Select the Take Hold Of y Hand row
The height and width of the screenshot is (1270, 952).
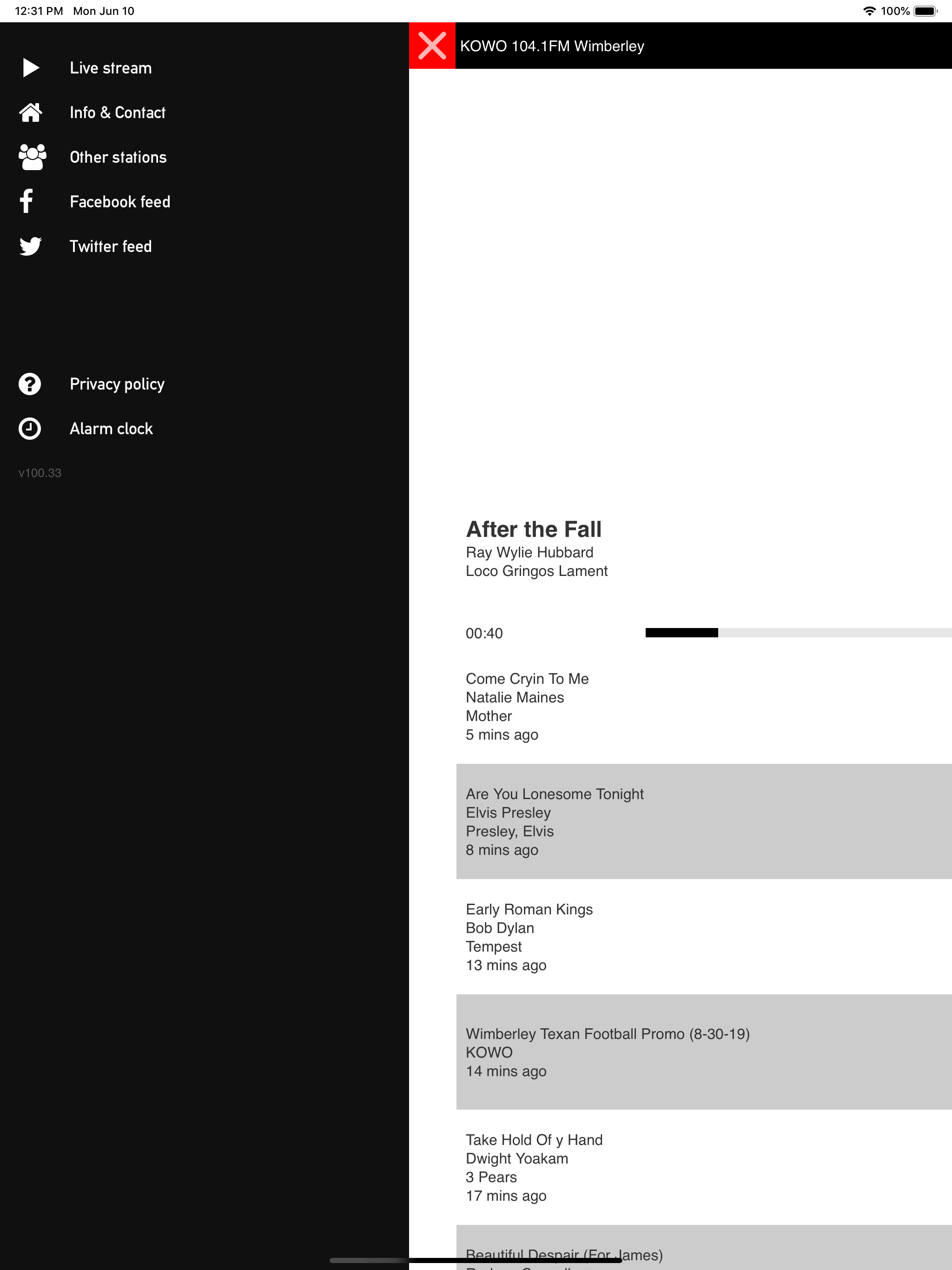(704, 1167)
